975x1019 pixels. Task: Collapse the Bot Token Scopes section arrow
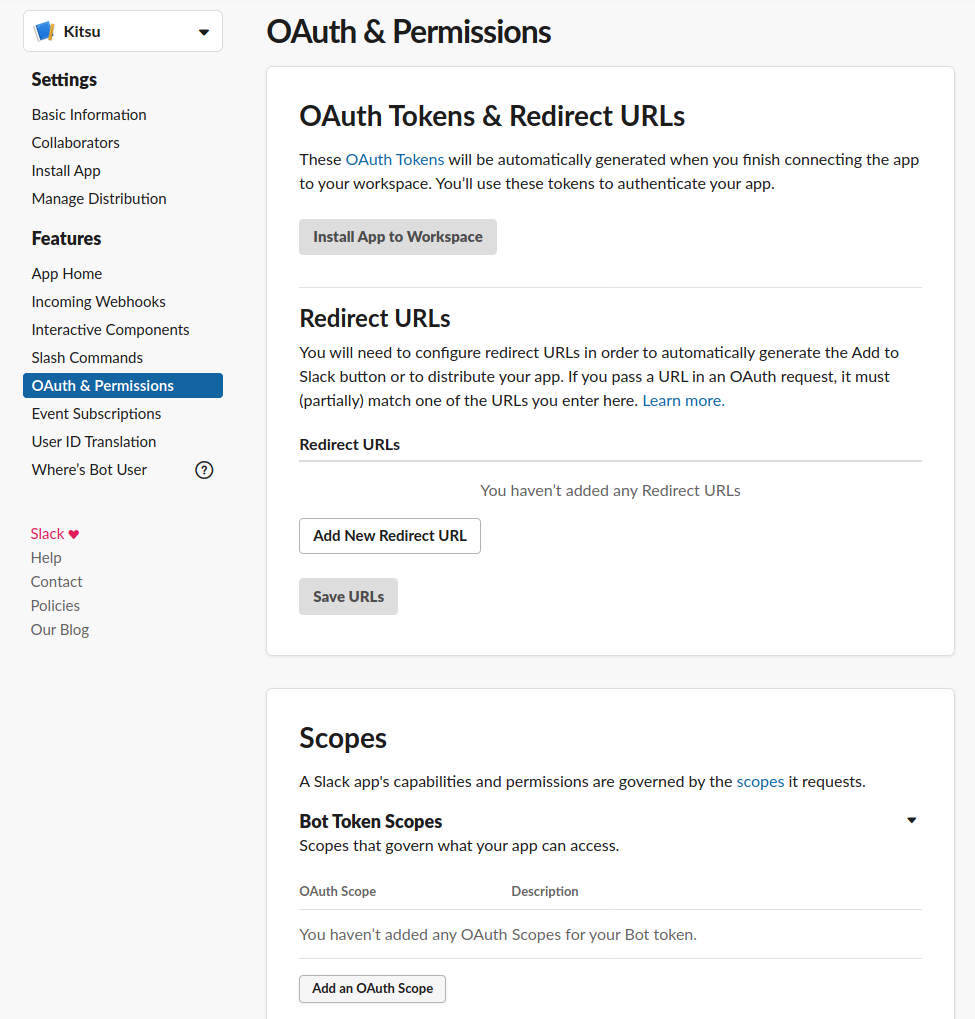pos(911,820)
